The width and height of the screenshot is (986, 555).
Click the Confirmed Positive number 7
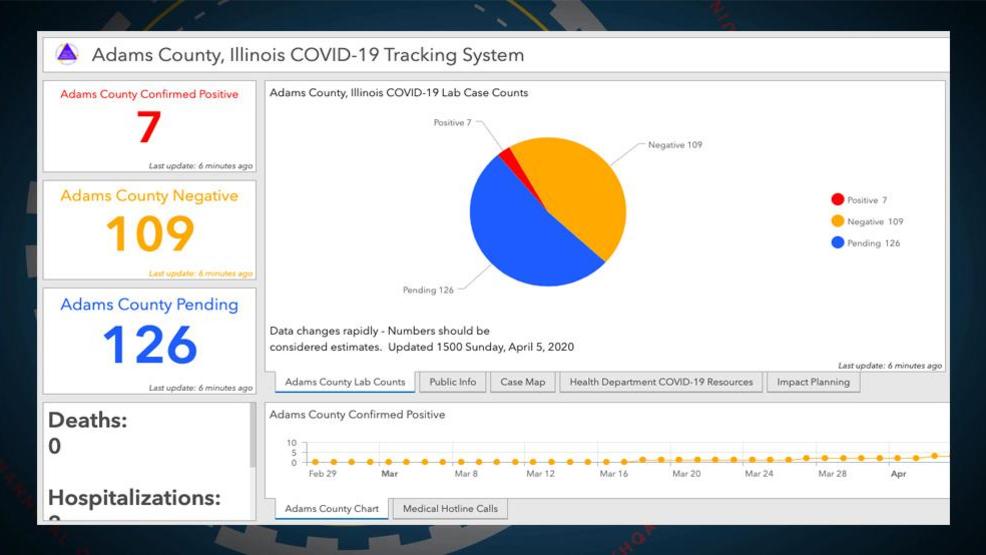tap(149, 128)
